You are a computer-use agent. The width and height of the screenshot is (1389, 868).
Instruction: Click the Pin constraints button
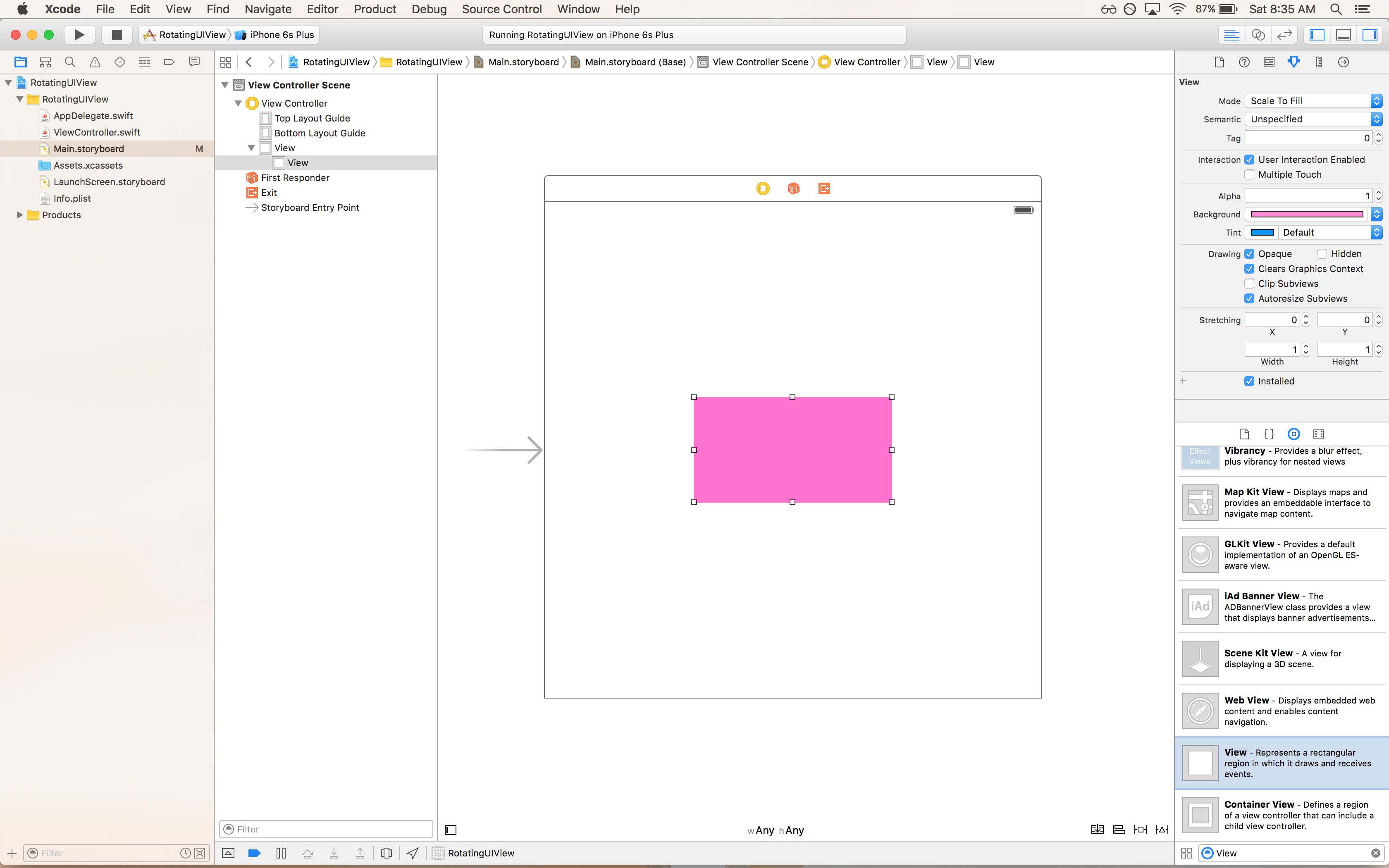1140,830
